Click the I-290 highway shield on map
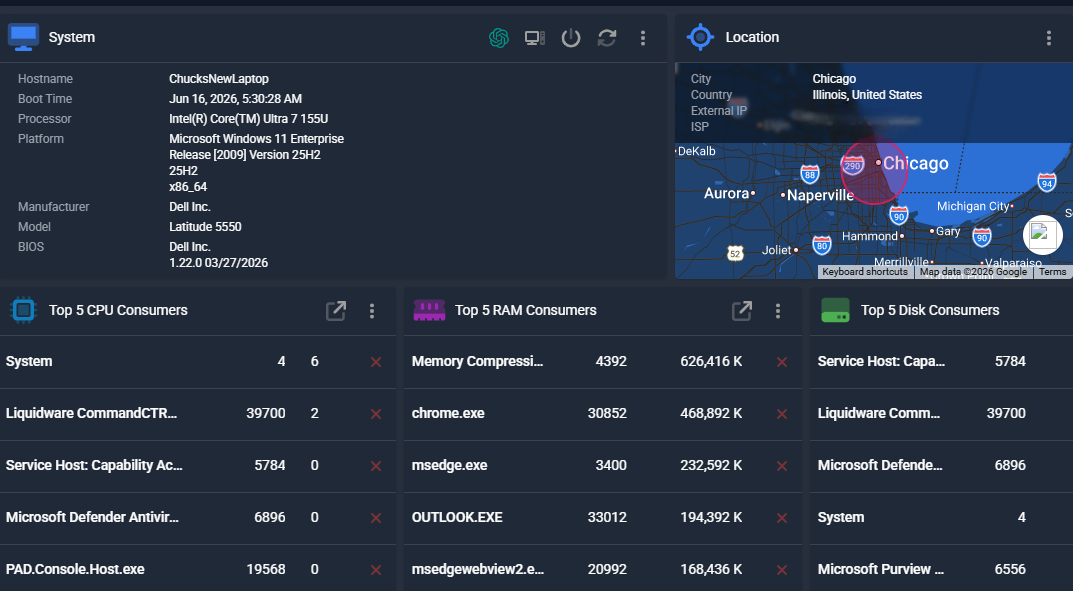The width and height of the screenshot is (1073, 591). pos(853,165)
